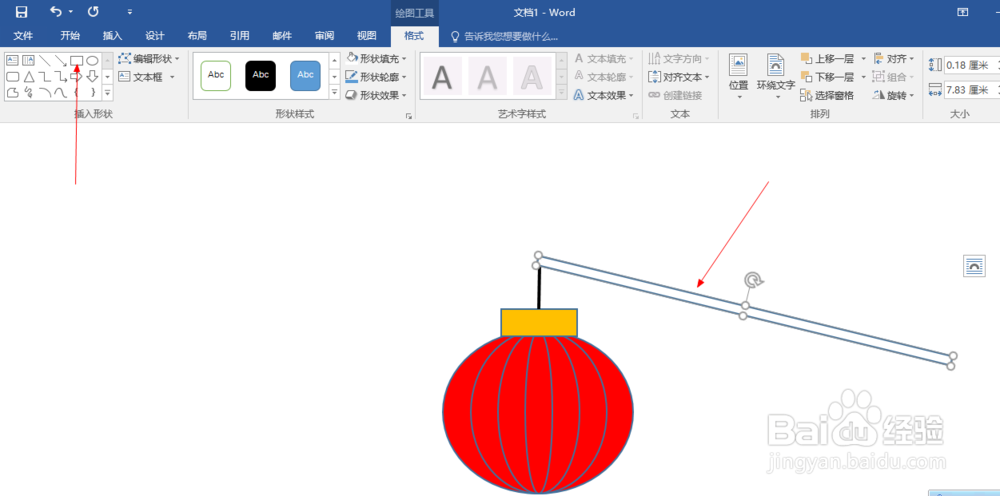The width and height of the screenshot is (1000, 496).
Task: Redo with the repeat arrow icon
Action: pos(93,11)
